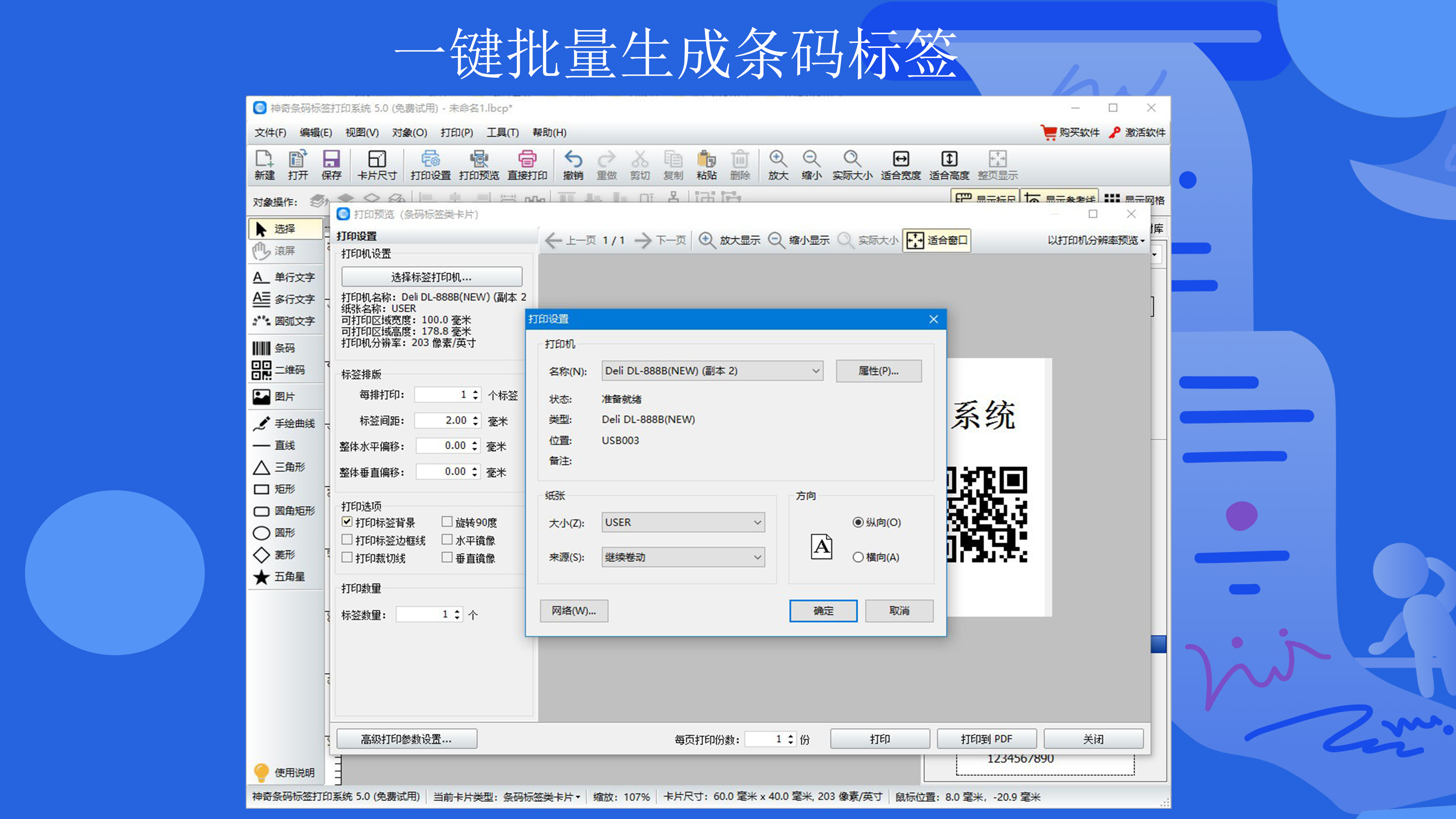Expand the 来源 (Source) dropdown

(x=762, y=557)
